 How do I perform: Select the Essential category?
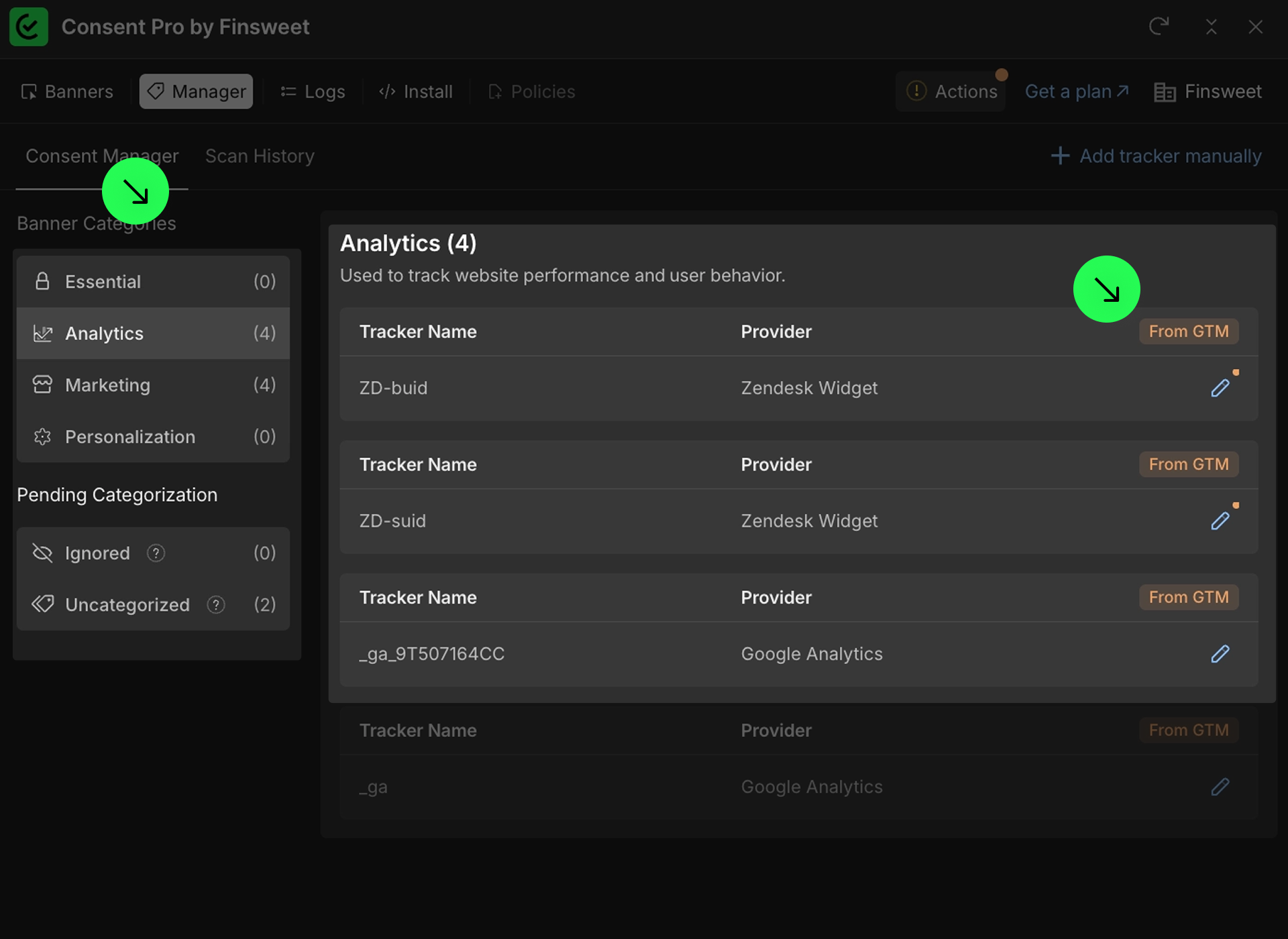(153, 282)
